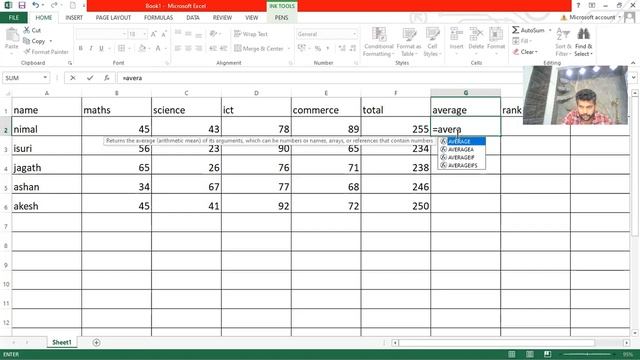Click into the formula bar input

pos(320,78)
